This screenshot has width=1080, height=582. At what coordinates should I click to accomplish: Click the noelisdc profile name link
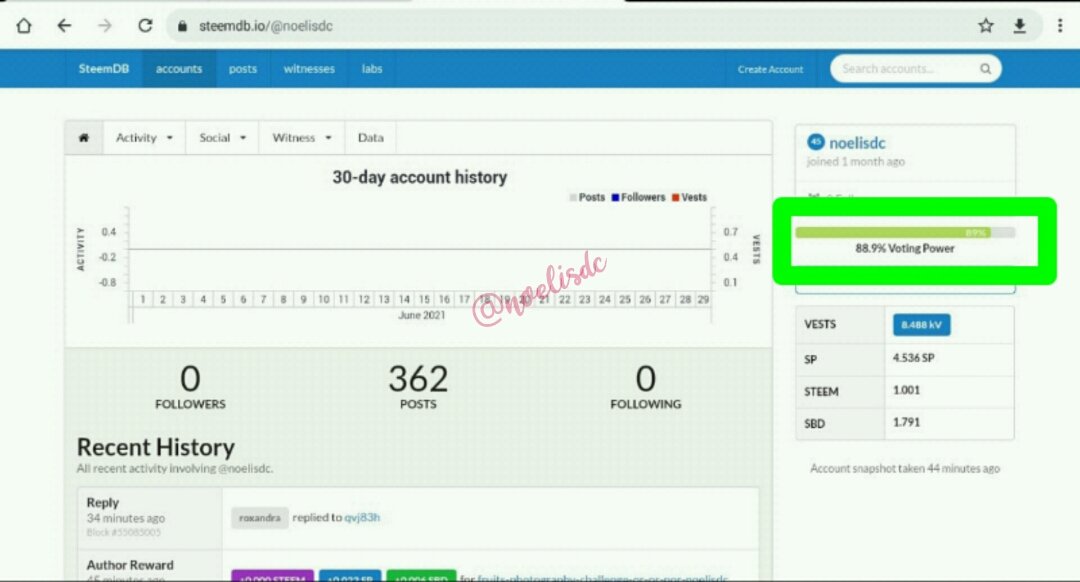pos(857,143)
